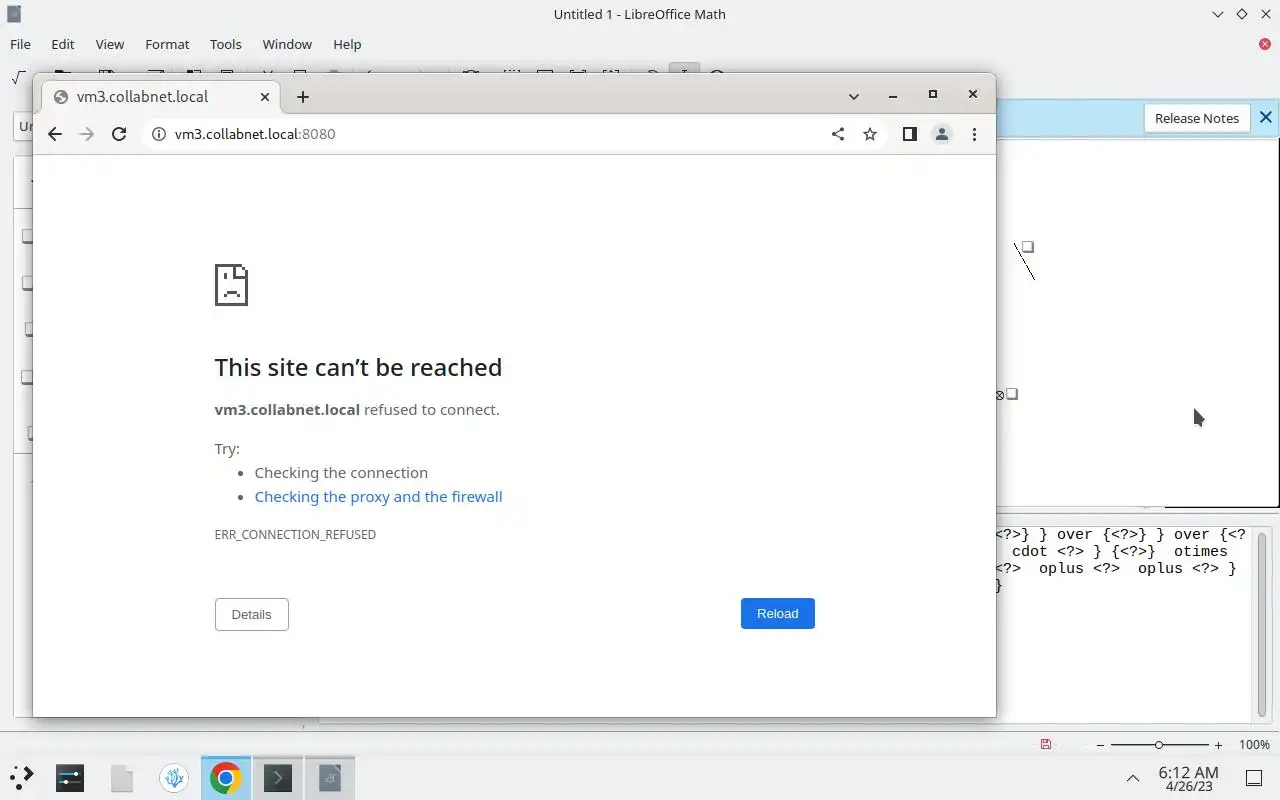Click the Chrome address bar URL

point(255,134)
